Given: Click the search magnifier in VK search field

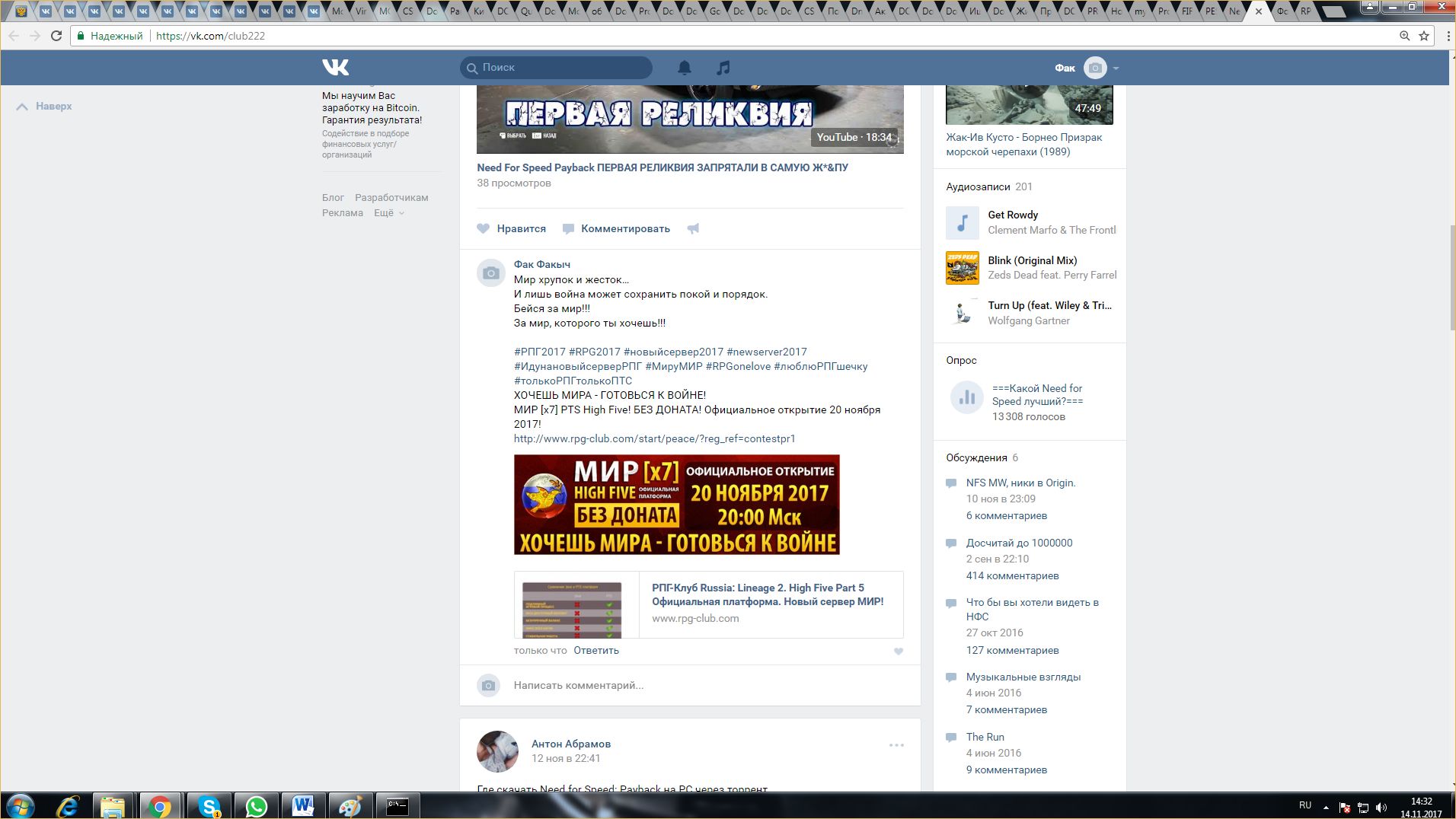Looking at the screenshot, I should [472, 68].
